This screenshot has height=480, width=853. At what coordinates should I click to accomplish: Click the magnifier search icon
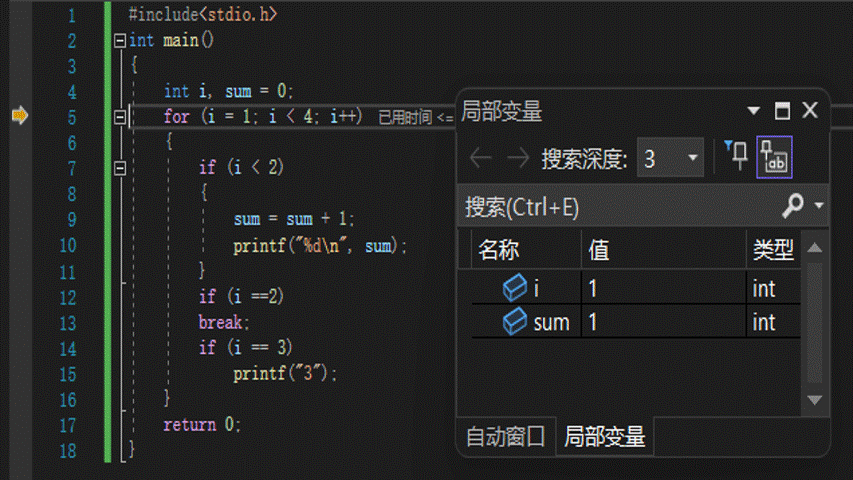pos(793,206)
